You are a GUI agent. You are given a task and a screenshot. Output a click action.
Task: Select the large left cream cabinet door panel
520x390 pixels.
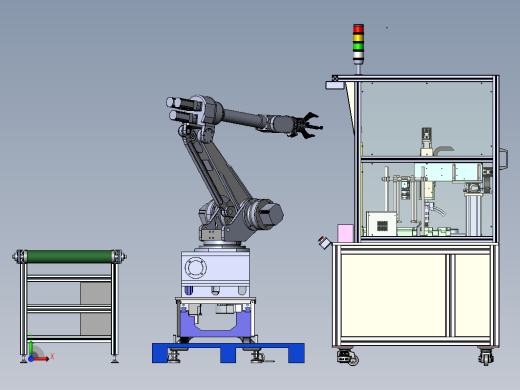(x=394, y=295)
